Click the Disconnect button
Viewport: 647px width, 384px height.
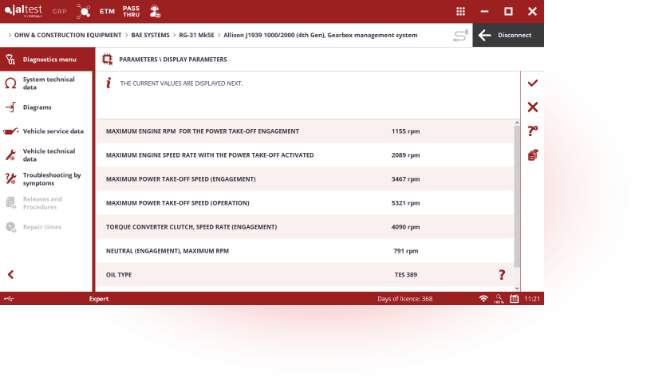508,35
